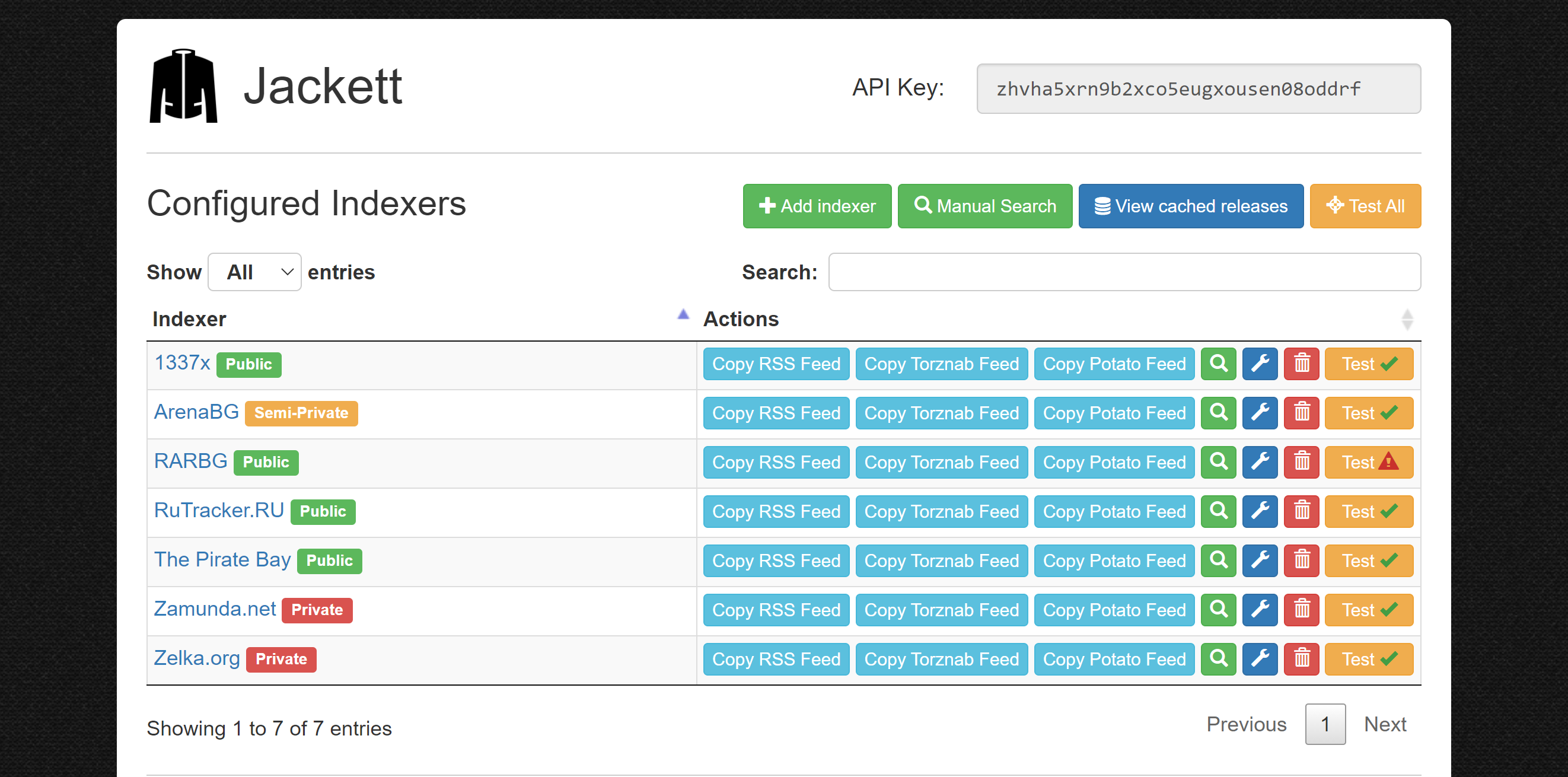Image resolution: width=1568 pixels, height=777 pixels.
Task: Click the search icon for 1337x
Action: point(1218,364)
